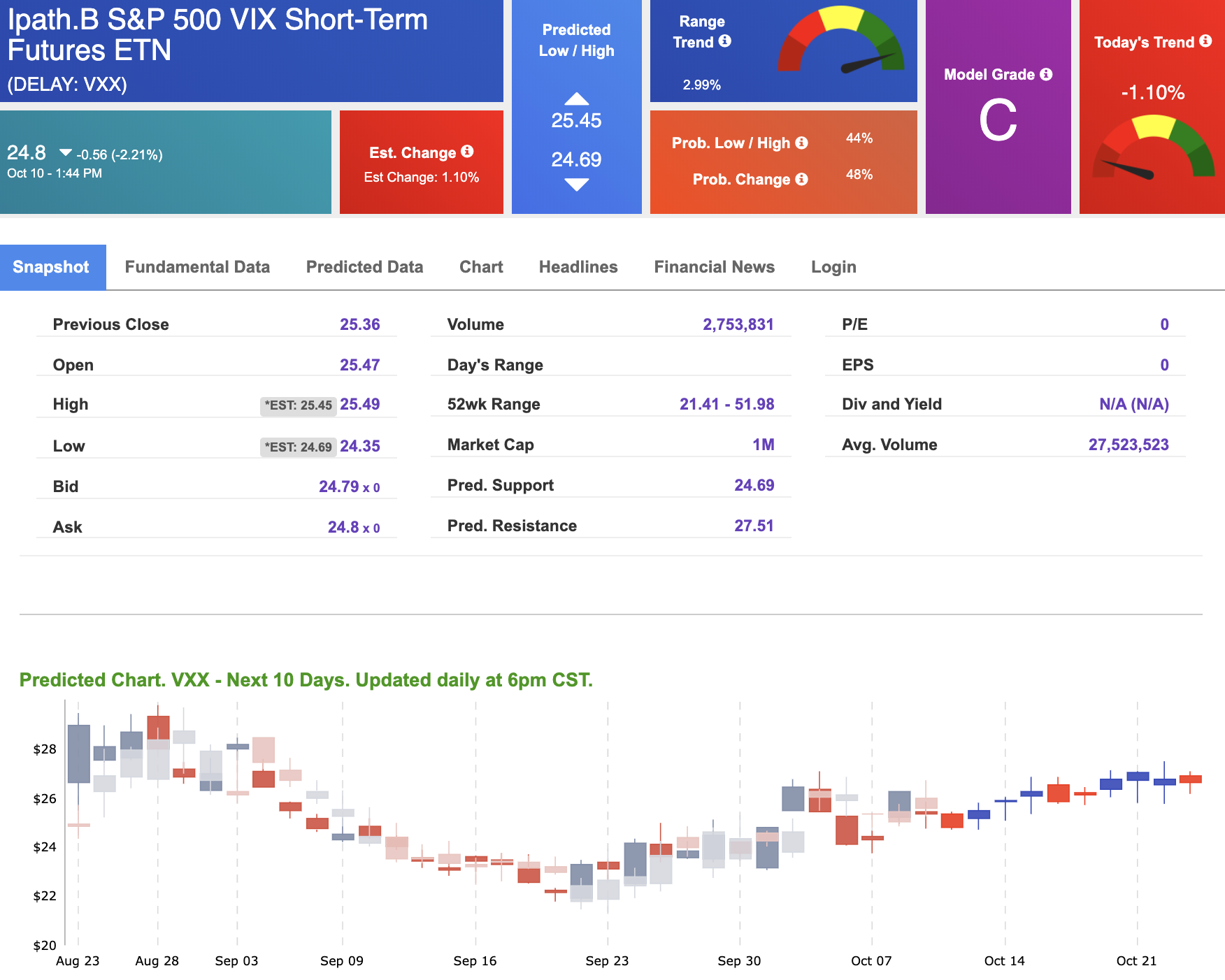Click the Today's Trend gauge dial

click(x=1154, y=147)
